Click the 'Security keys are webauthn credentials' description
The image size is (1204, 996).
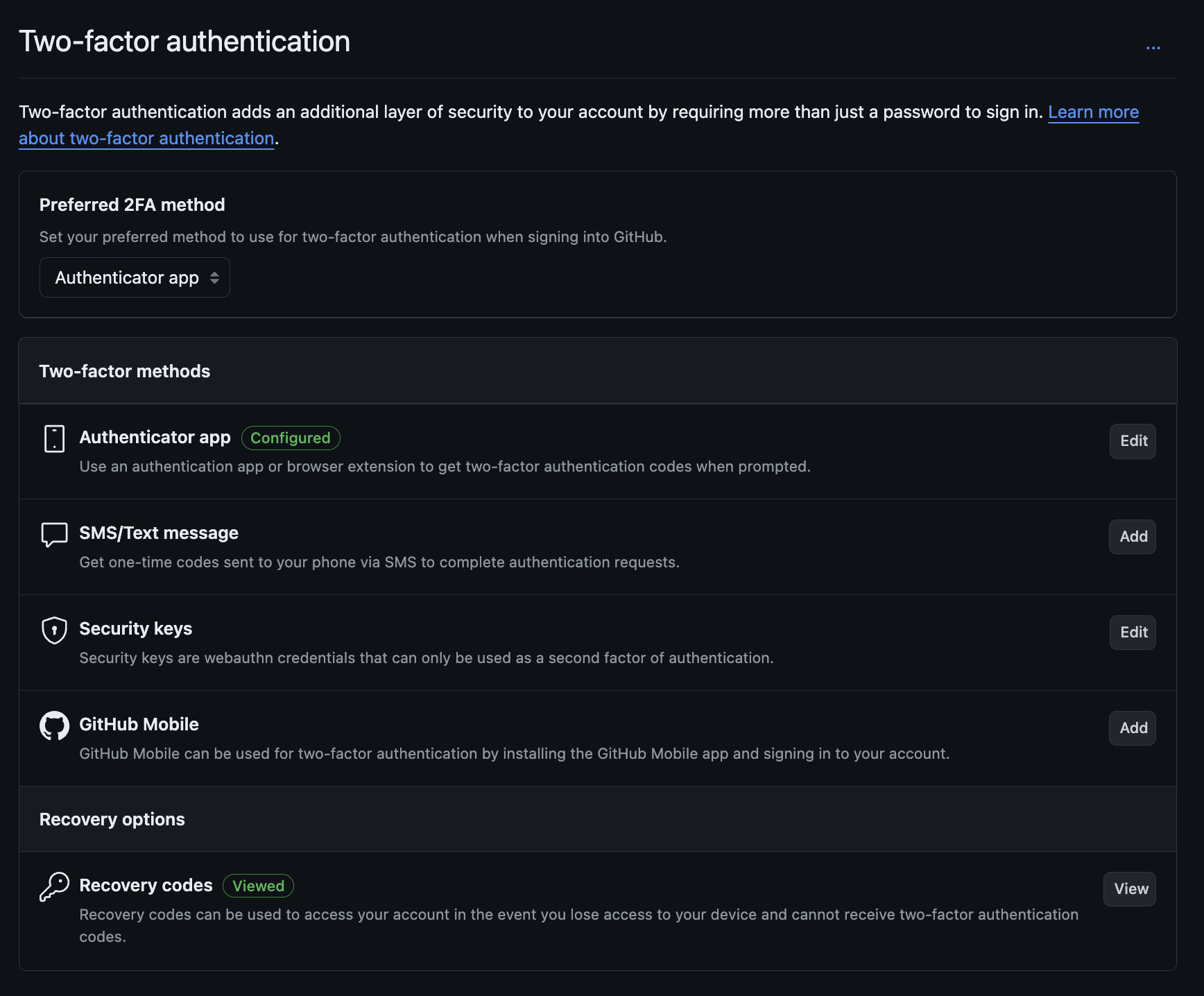click(x=427, y=658)
